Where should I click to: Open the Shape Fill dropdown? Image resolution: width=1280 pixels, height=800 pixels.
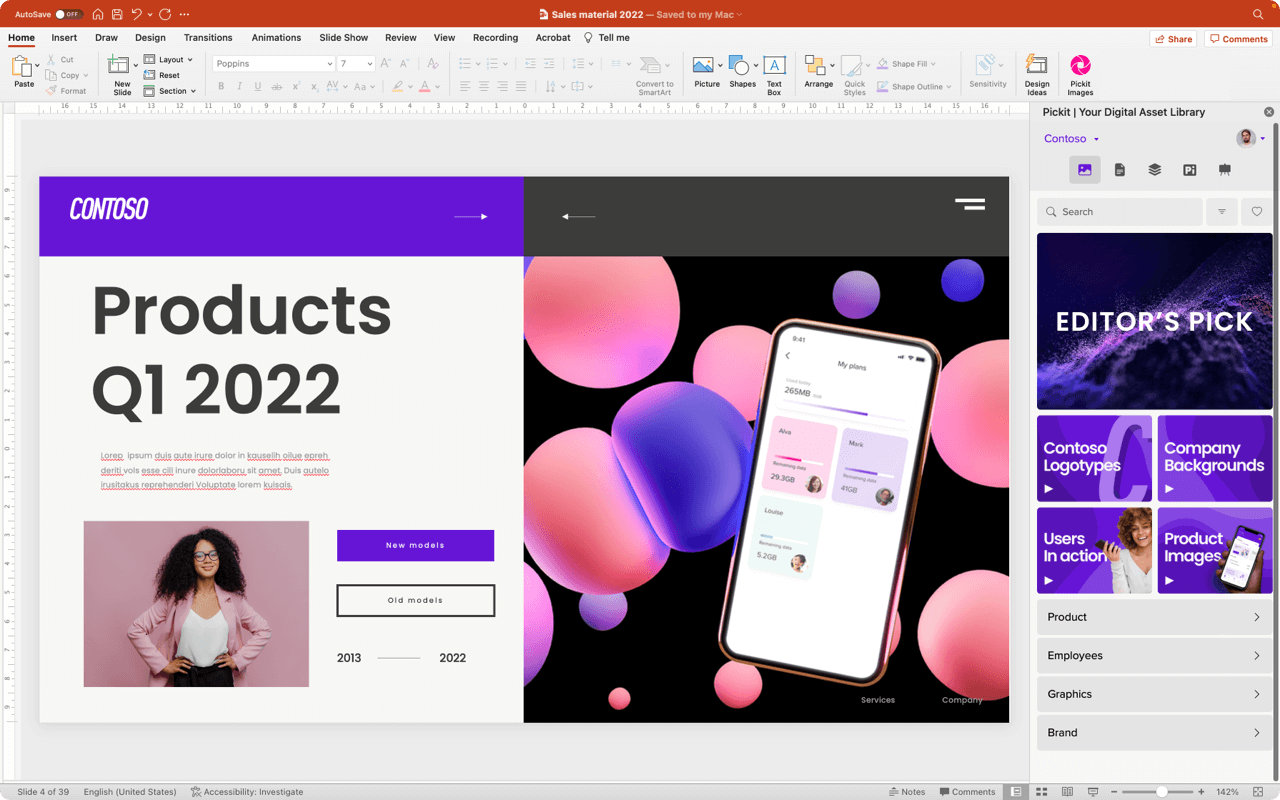click(x=906, y=64)
